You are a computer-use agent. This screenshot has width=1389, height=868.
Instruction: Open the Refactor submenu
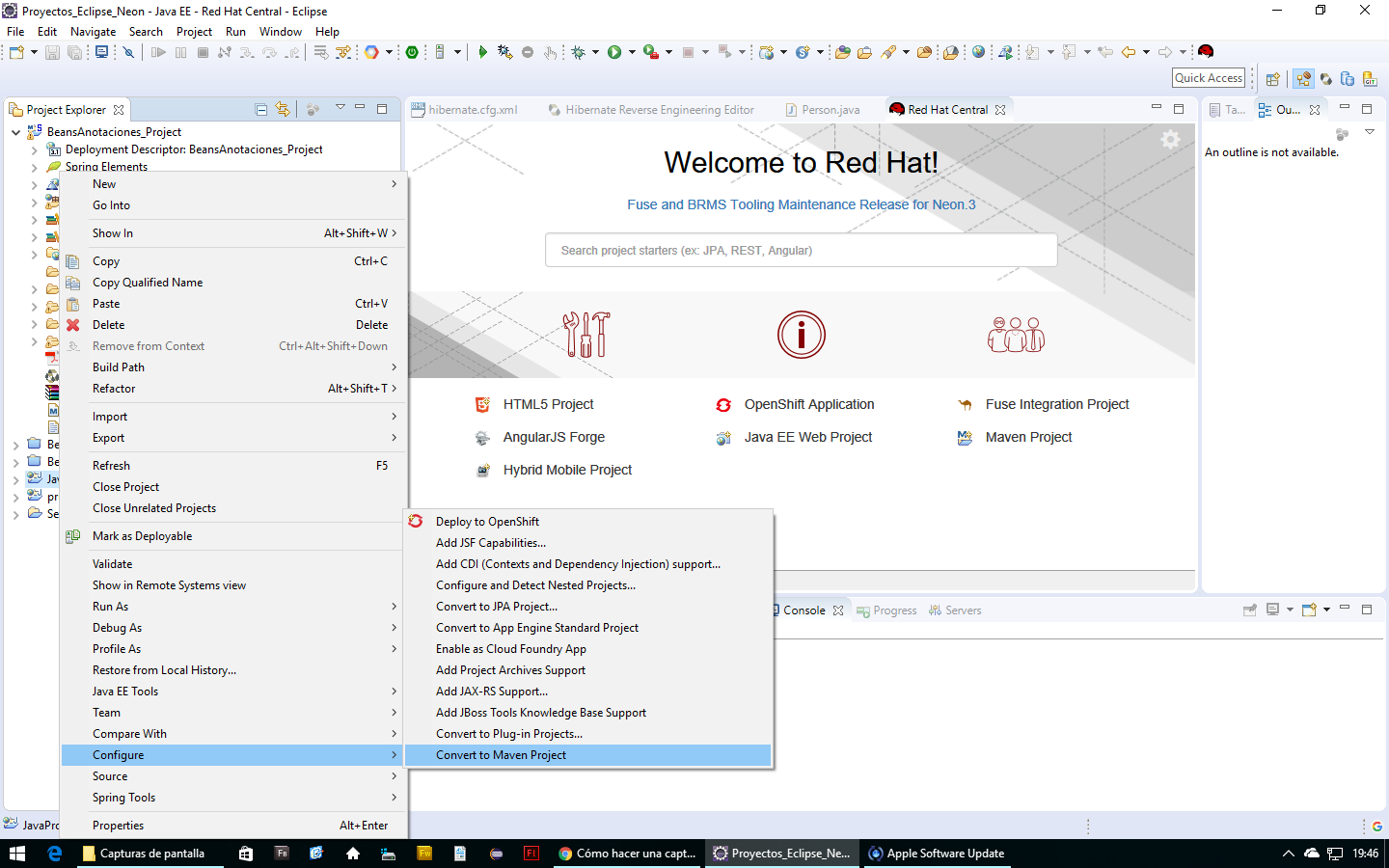pyautogui.click(x=232, y=389)
